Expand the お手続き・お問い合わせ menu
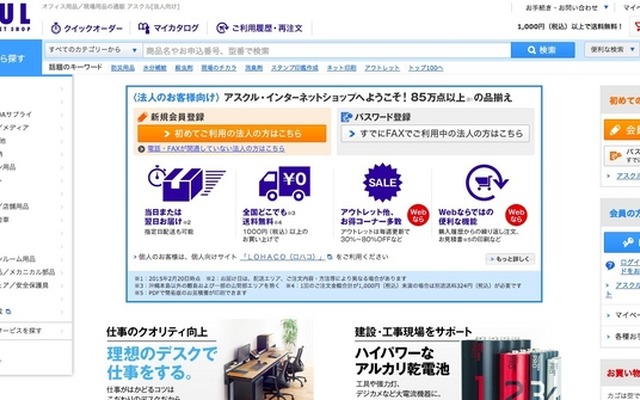The image size is (640, 400). [x=567, y=7]
